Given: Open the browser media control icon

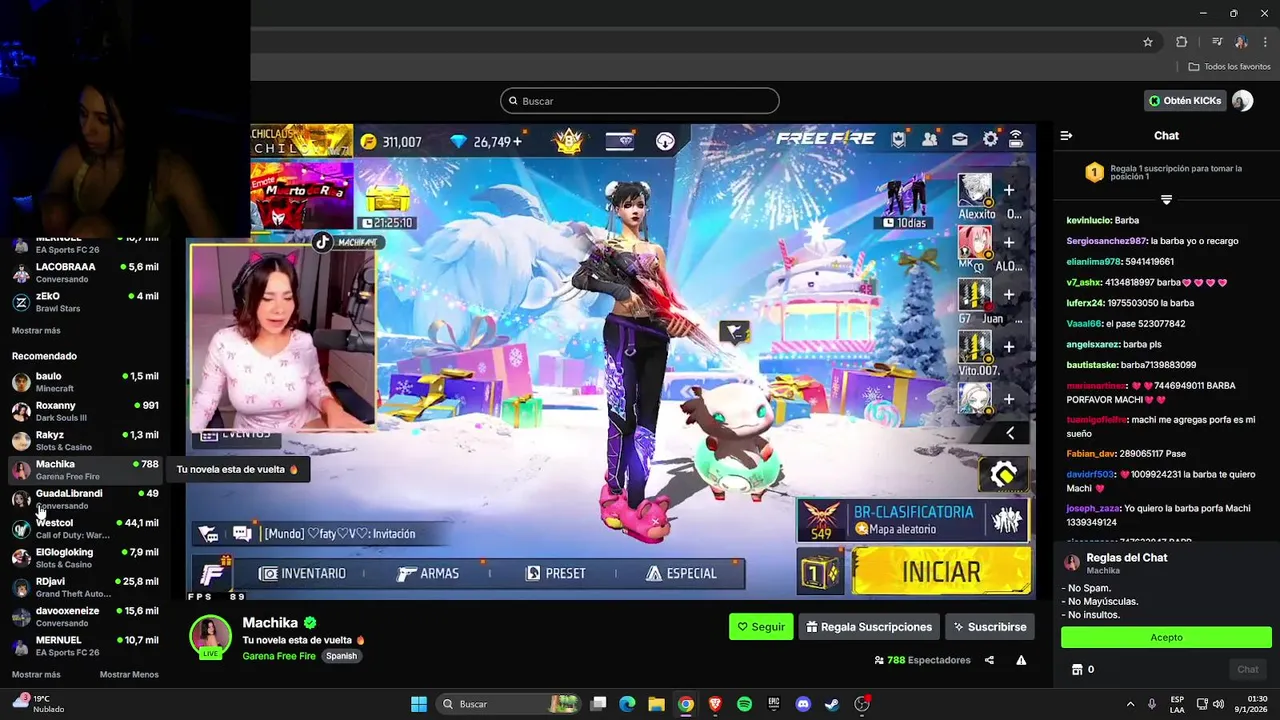Looking at the screenshot, I should pos(1217,42).
